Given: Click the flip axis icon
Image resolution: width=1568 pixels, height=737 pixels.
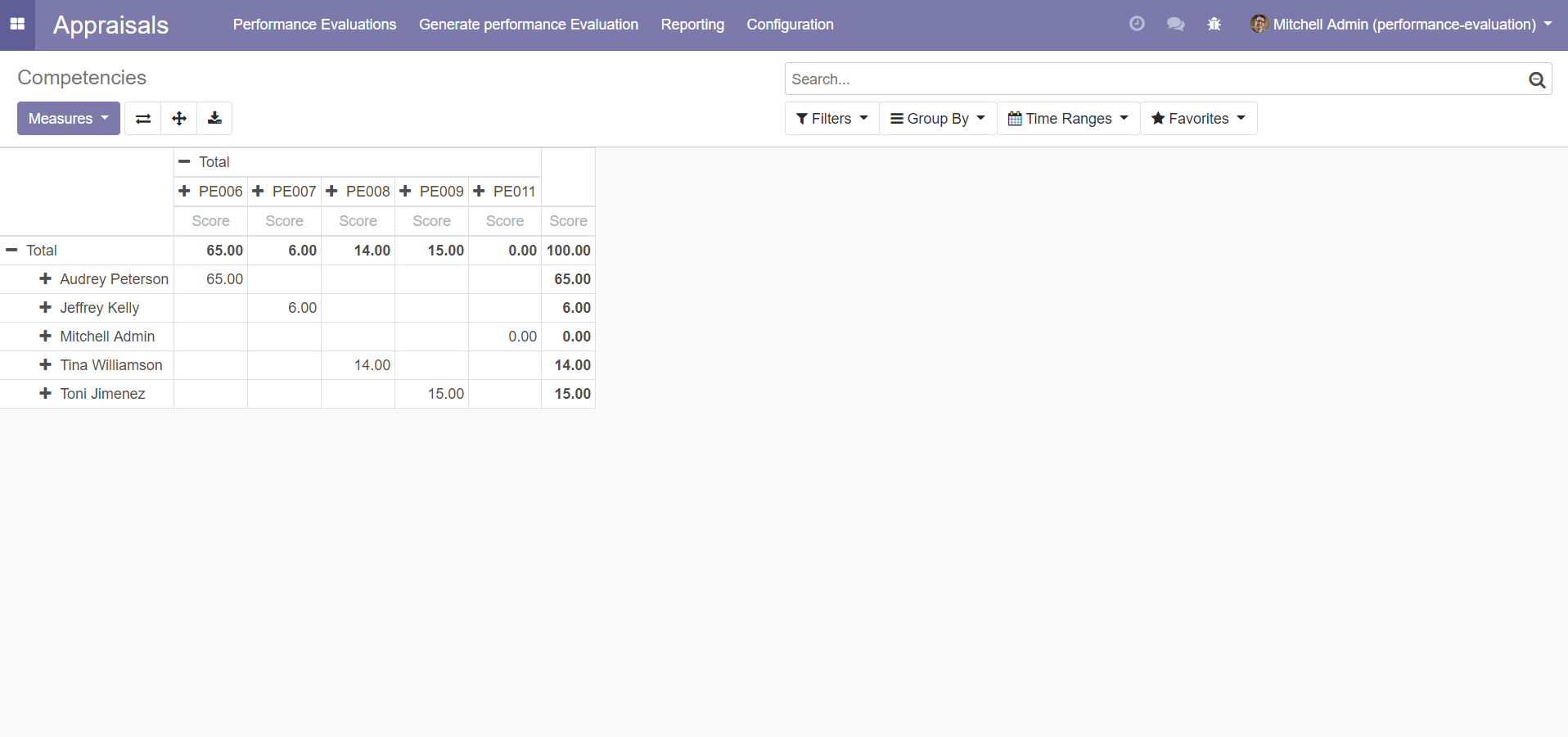Looking at the screenshot, I should tap(143, 119).
